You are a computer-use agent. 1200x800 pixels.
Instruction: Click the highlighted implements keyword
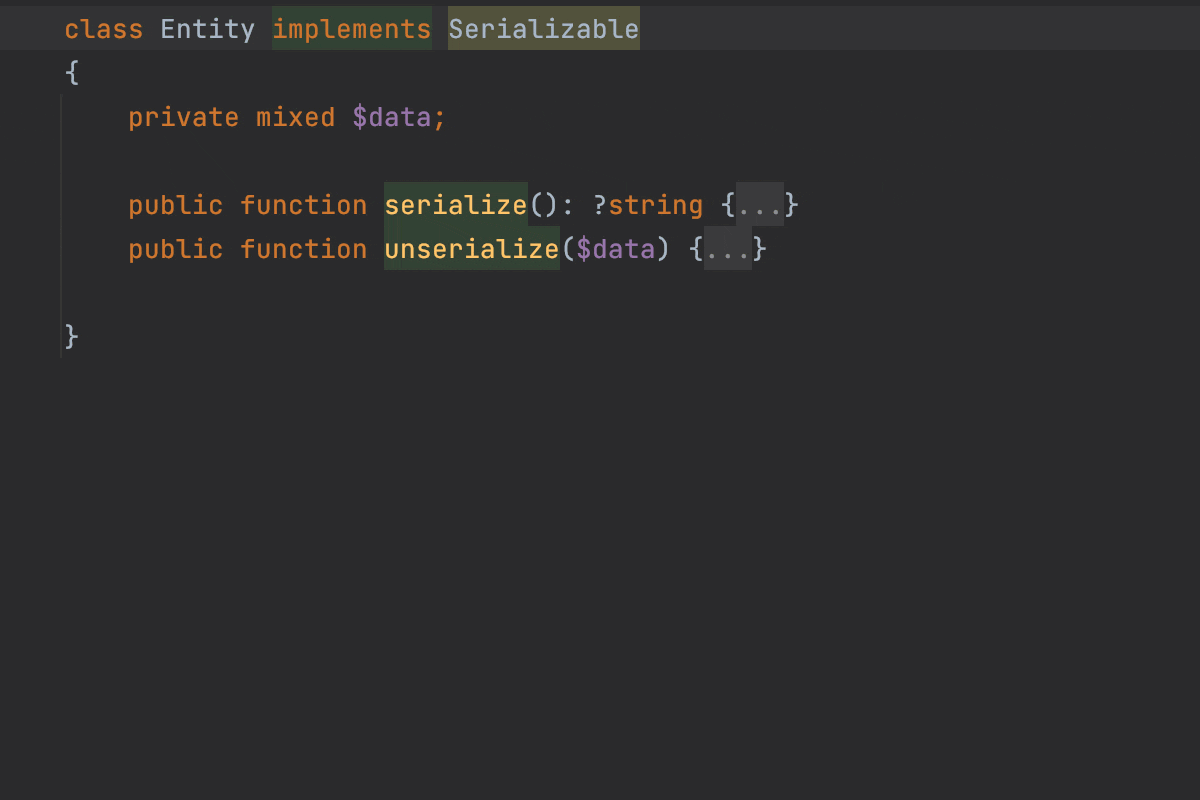pyautogui.click(x=352, y=29)
